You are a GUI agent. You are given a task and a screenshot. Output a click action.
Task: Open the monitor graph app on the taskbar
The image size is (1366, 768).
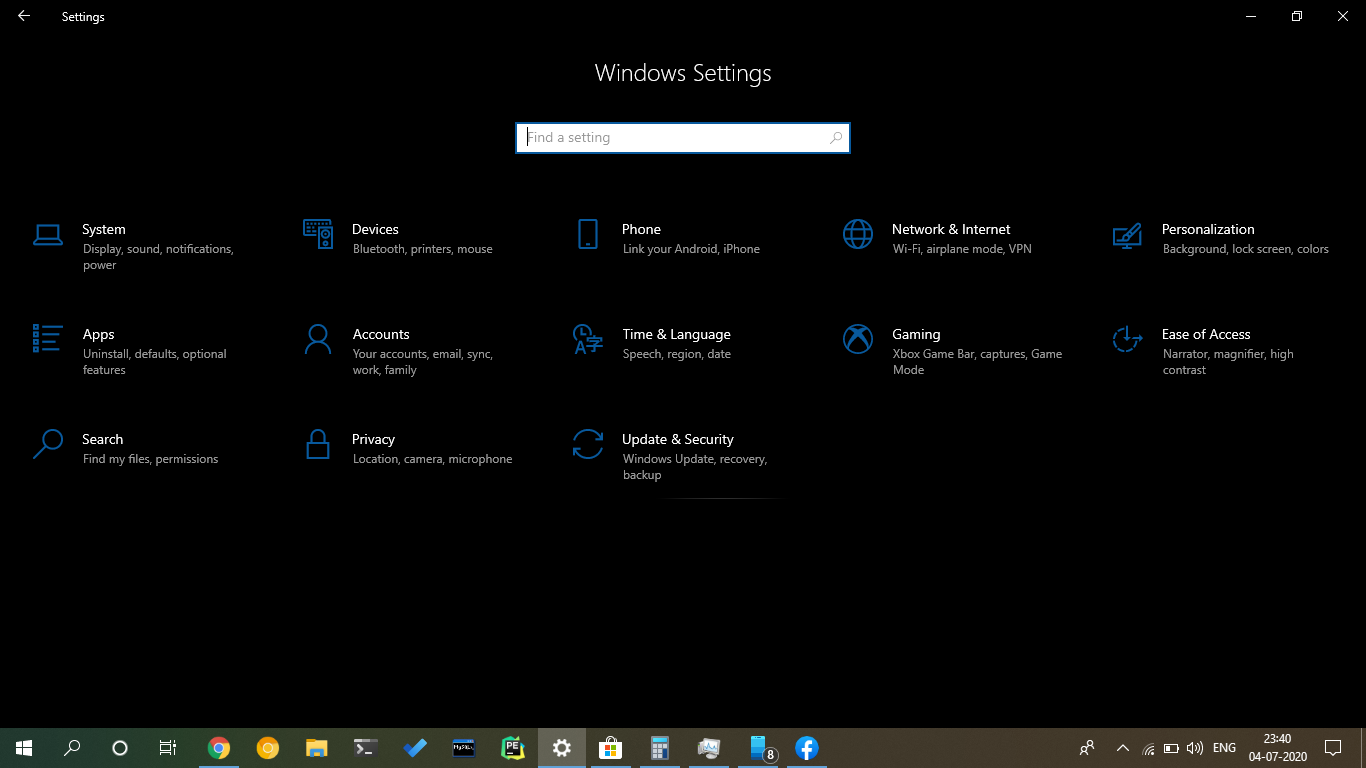pyautogui.click(x=708, y=748)
